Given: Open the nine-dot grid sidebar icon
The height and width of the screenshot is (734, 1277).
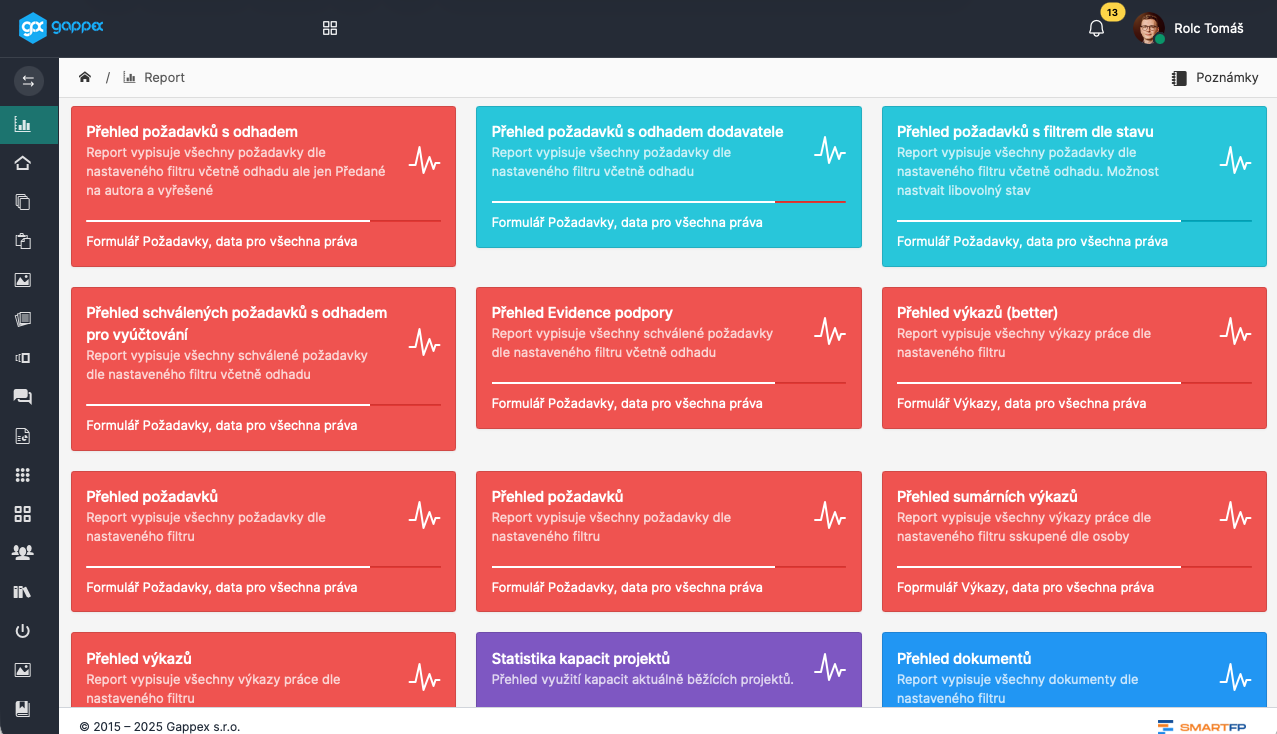Looking at the screenshot, I should (x=23, y=475).
